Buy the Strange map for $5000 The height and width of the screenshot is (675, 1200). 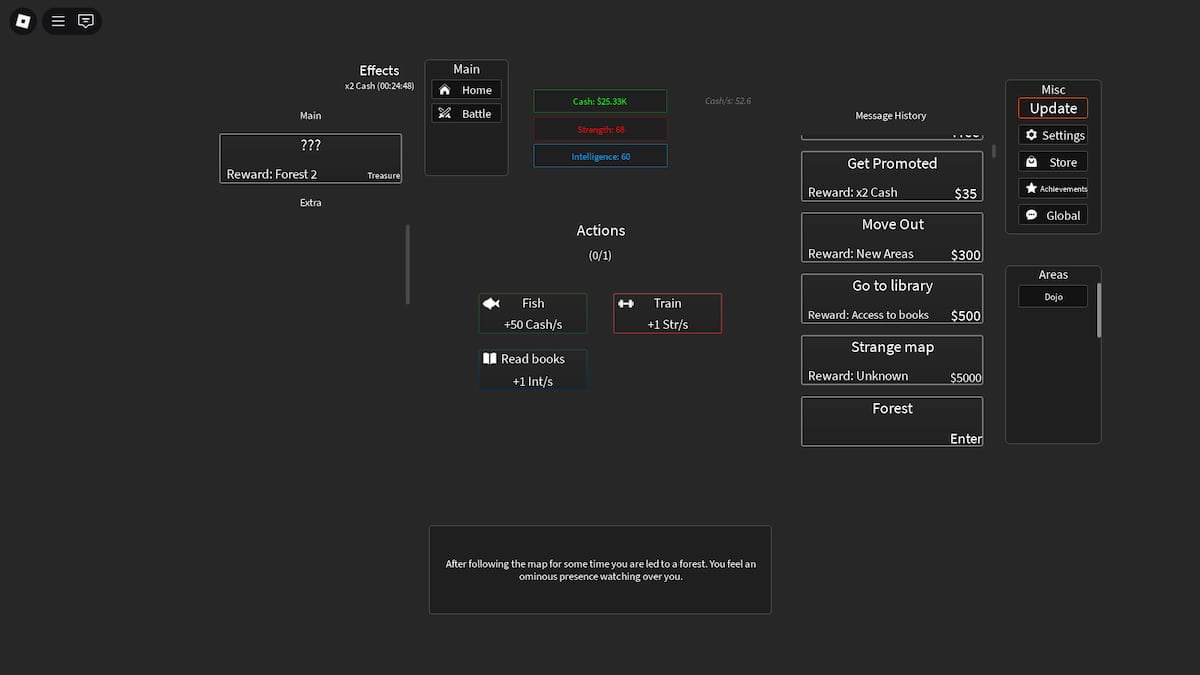coord(891,359)
